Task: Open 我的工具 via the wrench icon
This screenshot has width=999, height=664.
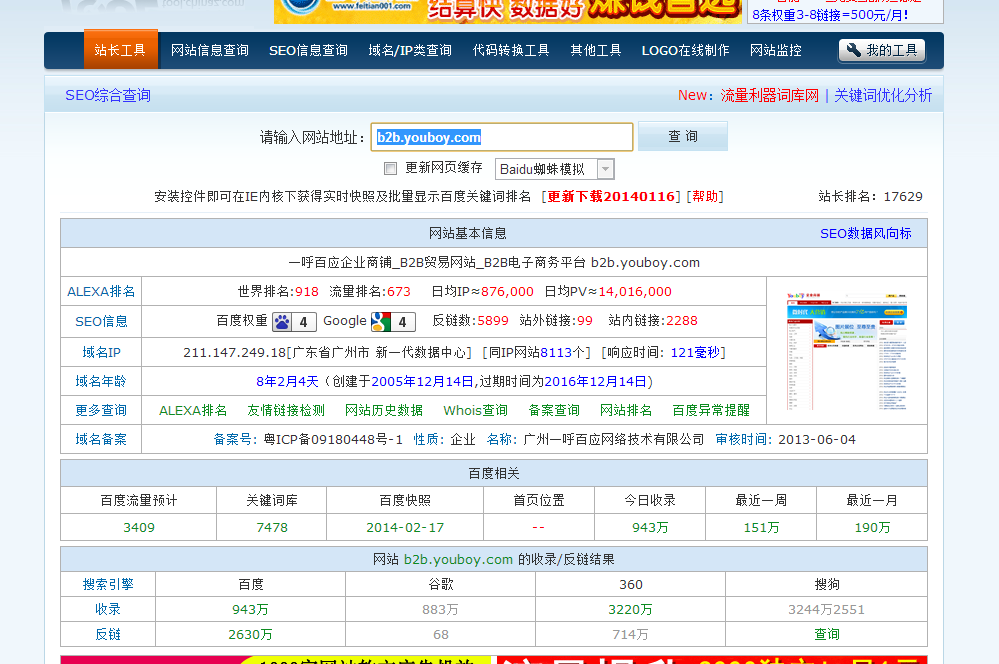Action: click(854, 50)
